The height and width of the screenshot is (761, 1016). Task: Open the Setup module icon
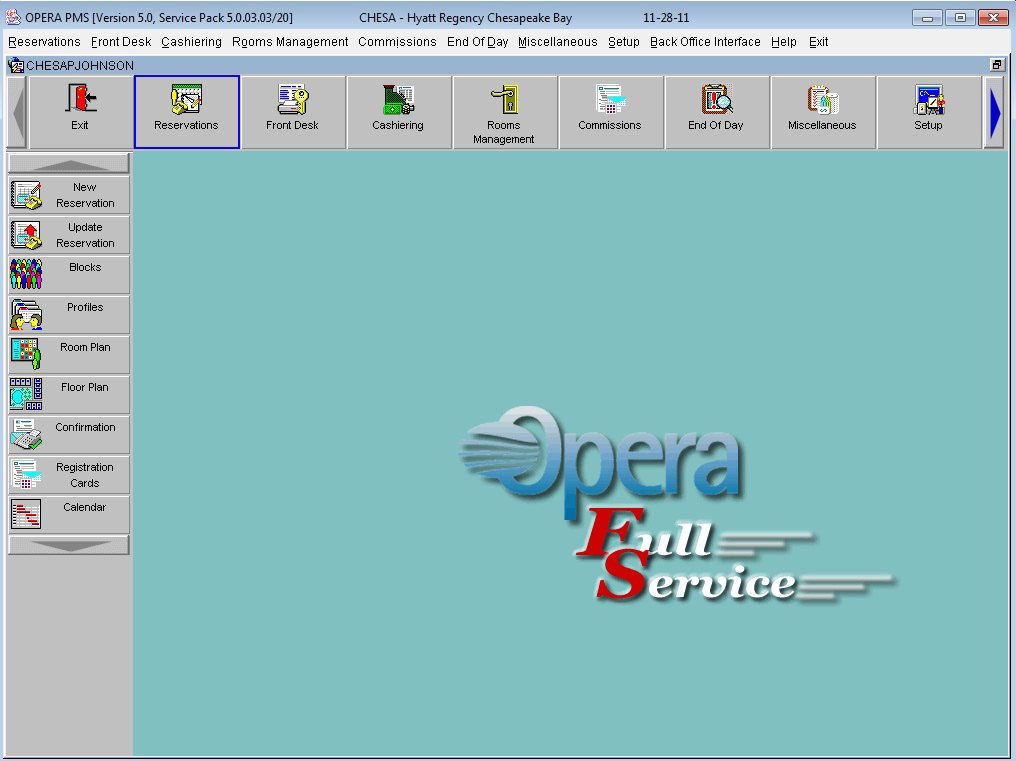coord(929,112)
